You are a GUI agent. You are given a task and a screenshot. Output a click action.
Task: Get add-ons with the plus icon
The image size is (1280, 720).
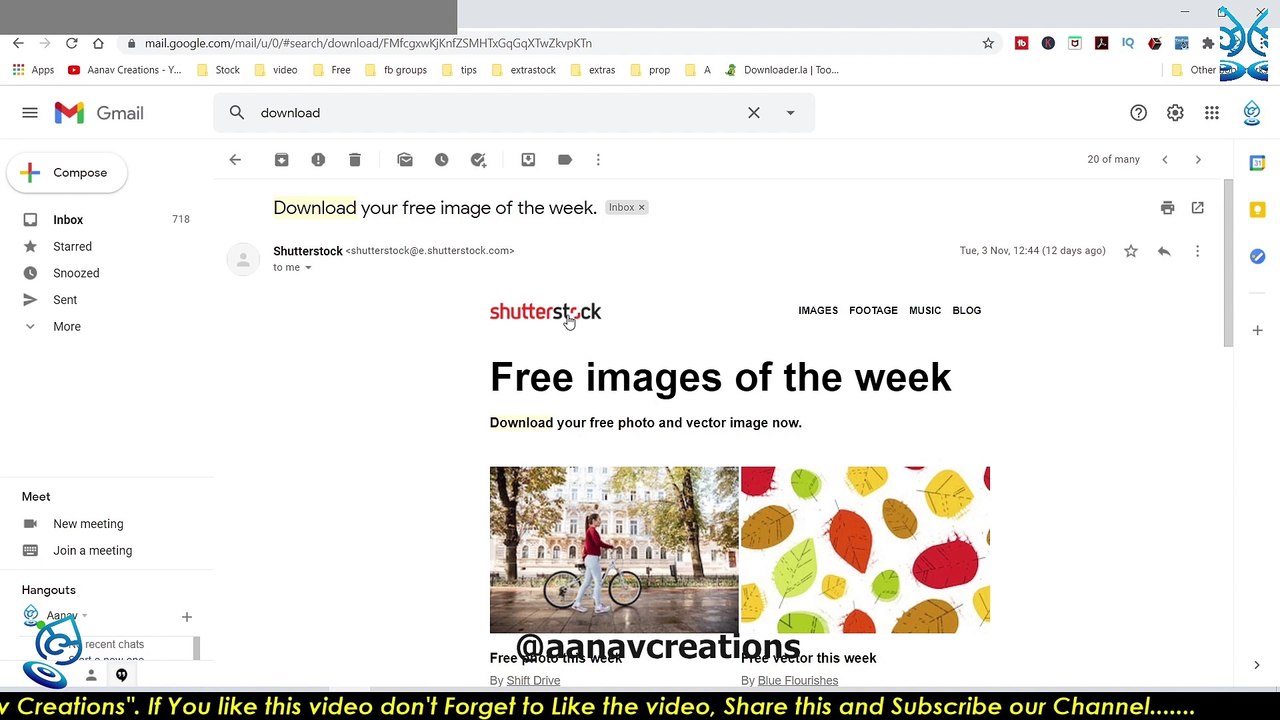coord(1257,330)
